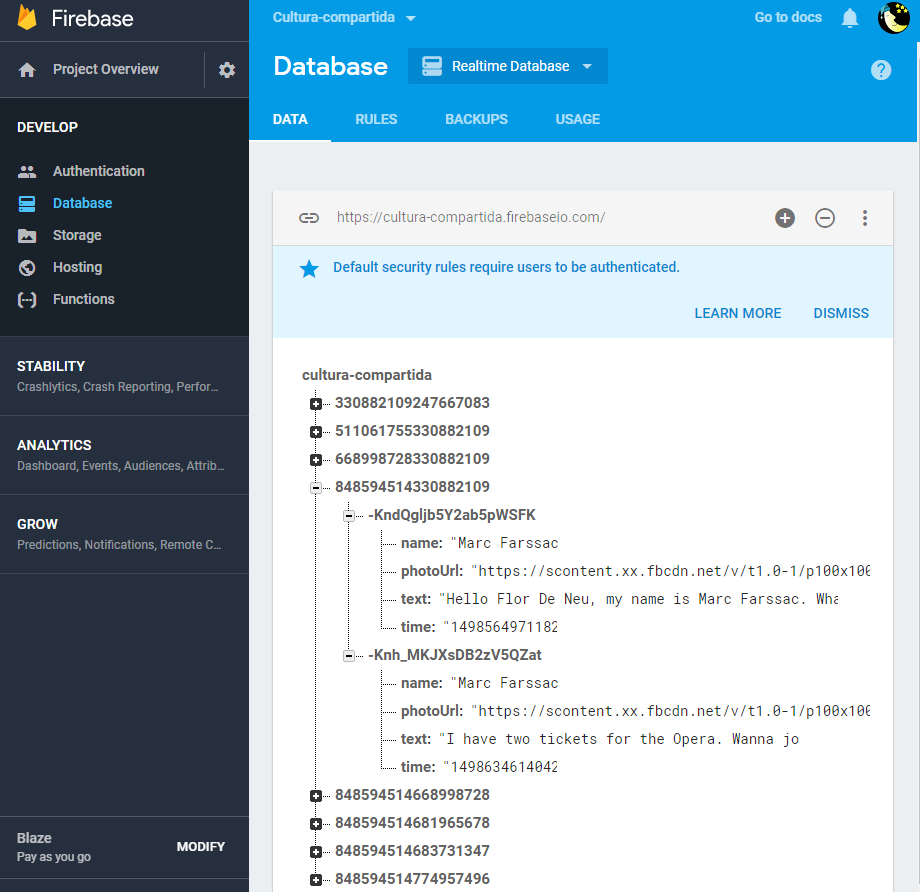Switch to the RULES tab
Viewport: 920px width, 892px height.
(x=376, y=119)
